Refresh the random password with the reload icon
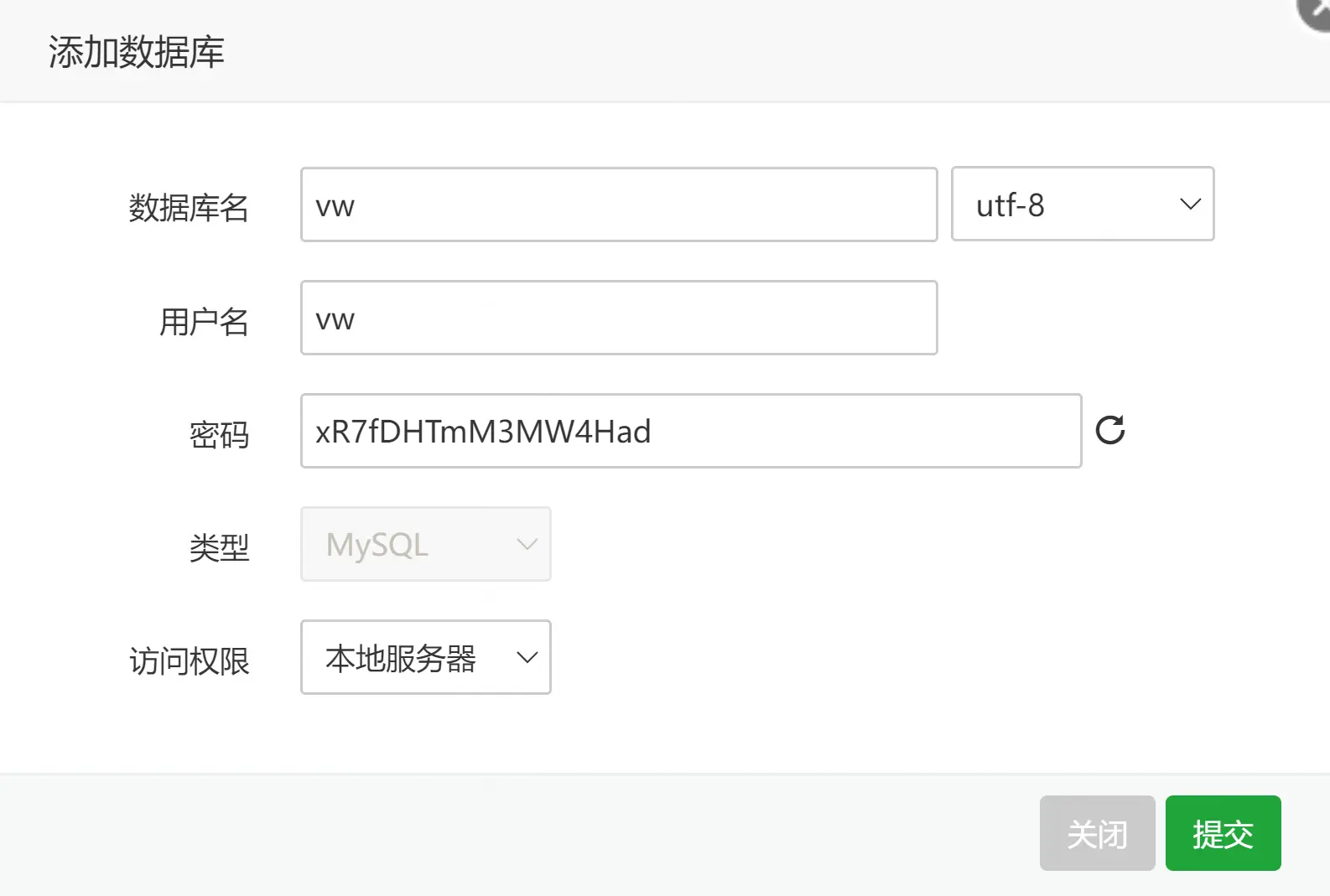Viewport: 1330px width, 896px height. pos(1110,431)
